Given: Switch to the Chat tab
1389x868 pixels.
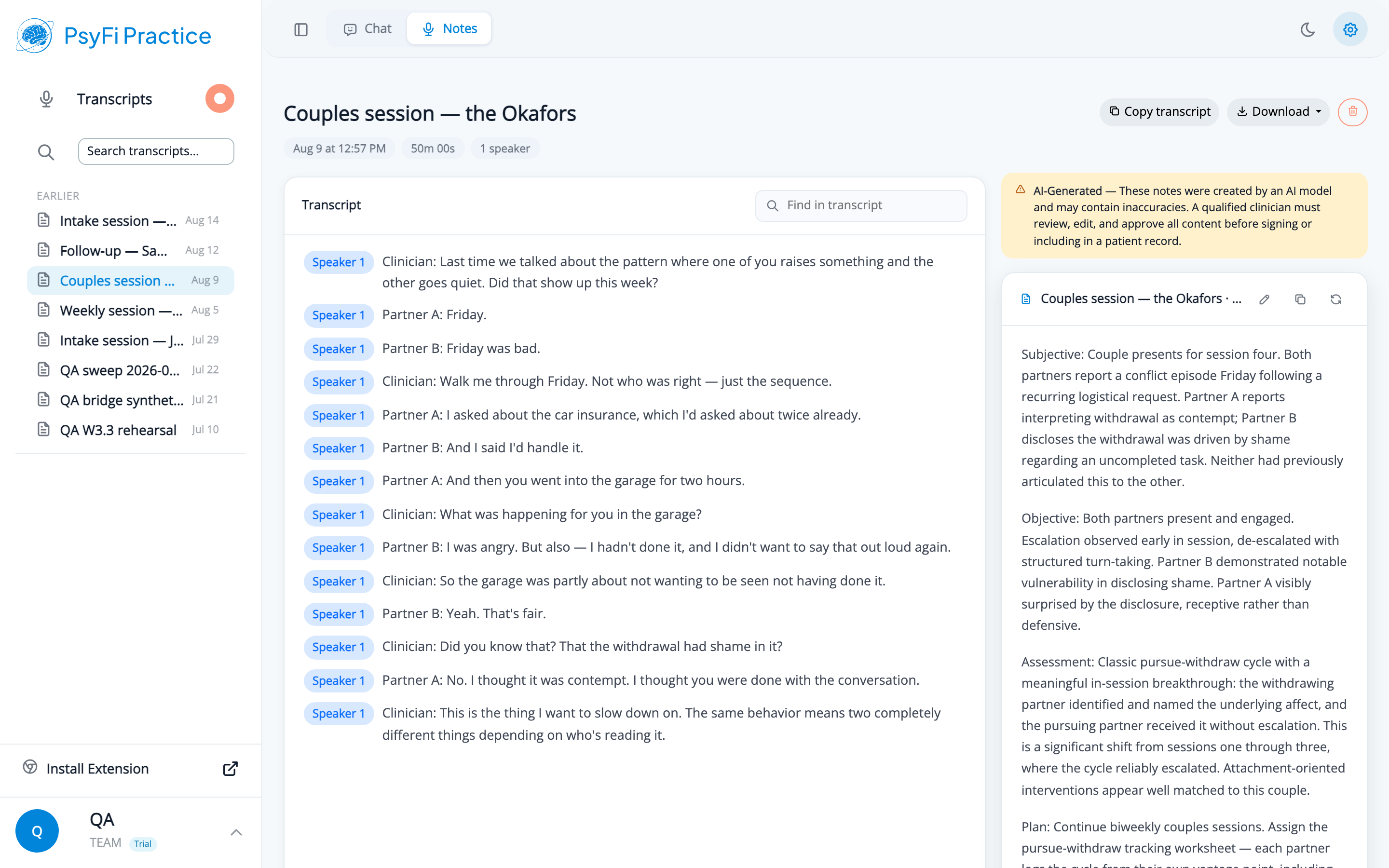Looking at the screenshot, I should tap(368, 29).
